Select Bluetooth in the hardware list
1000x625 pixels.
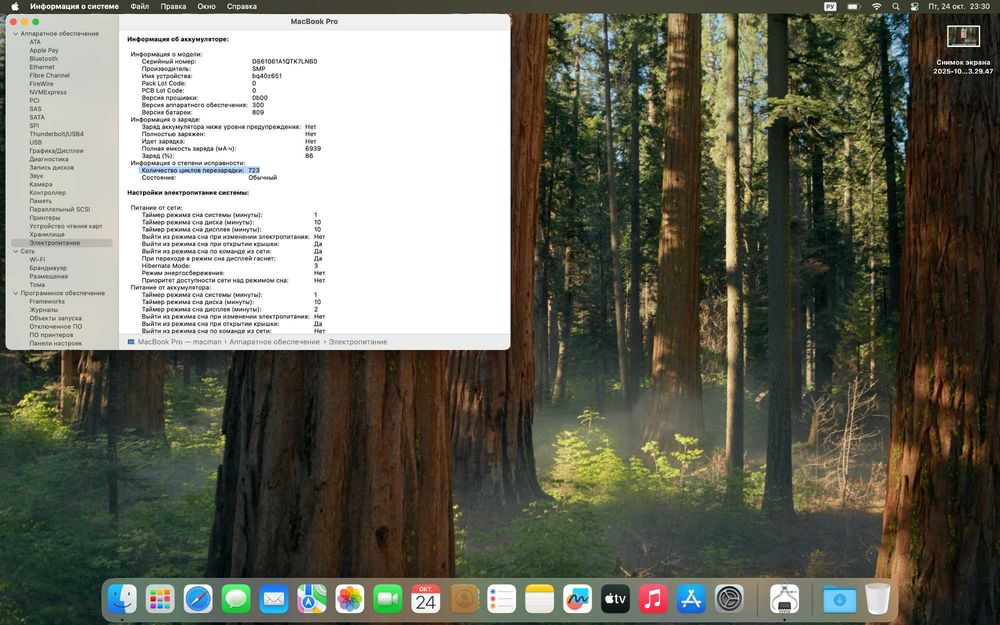pyautogui.click(x=43, y=59)
